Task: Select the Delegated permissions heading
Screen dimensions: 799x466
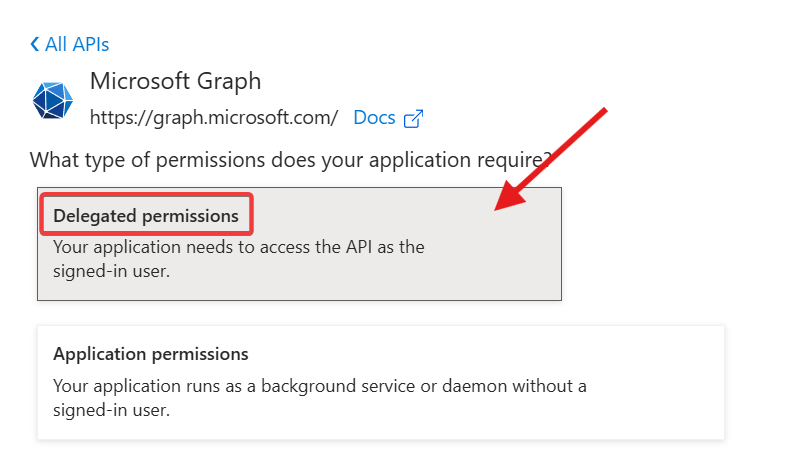Action: [x=146, y=216]
